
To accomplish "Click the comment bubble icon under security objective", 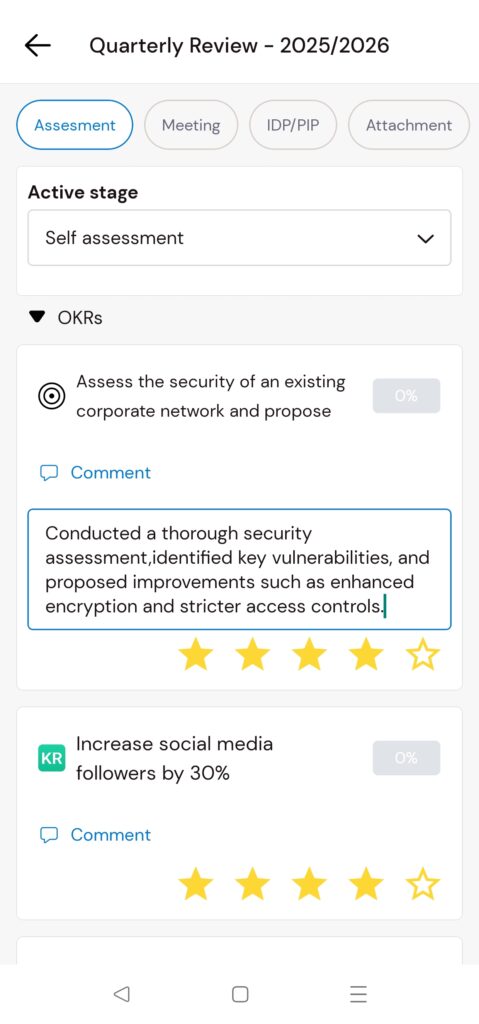I will pos(49,473).
